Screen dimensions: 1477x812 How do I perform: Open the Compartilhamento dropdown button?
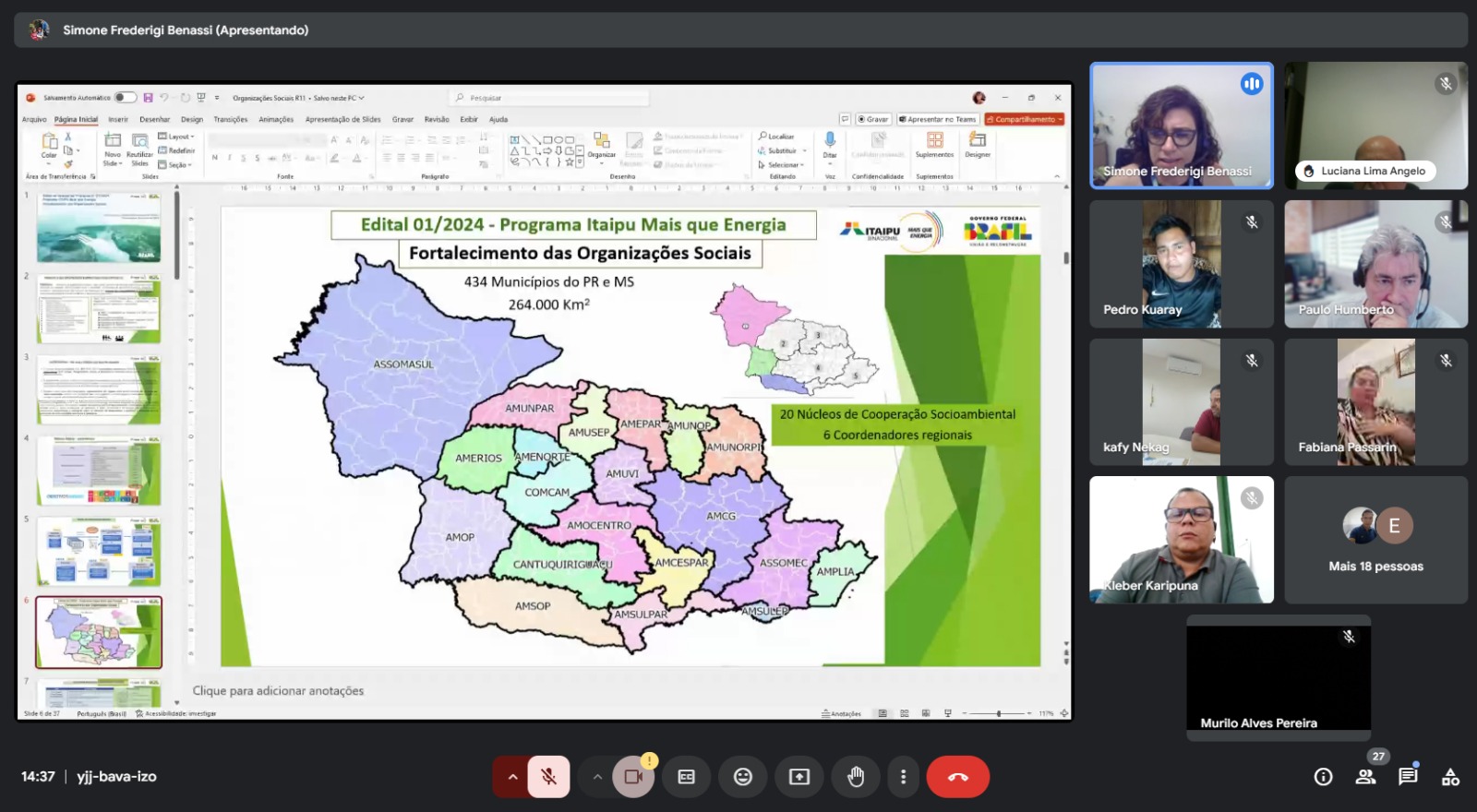point(1025,119)
